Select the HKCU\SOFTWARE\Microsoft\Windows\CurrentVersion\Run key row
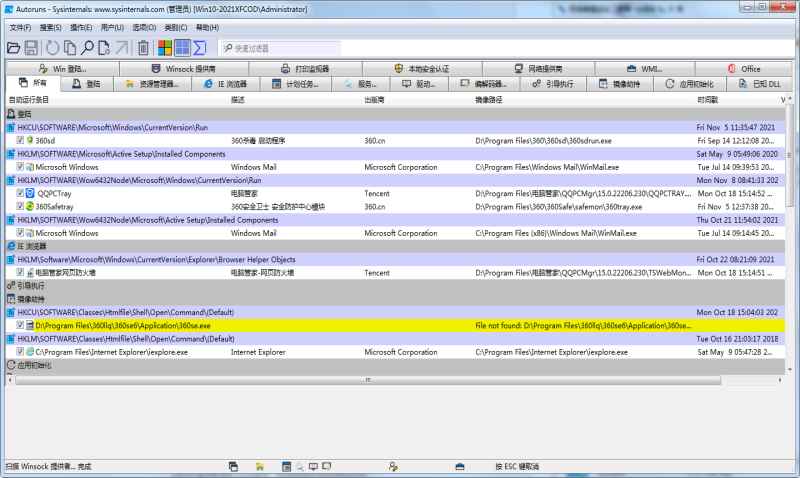Screen dimensions: 800x478 pyautogui.click(x=395, y=128)
